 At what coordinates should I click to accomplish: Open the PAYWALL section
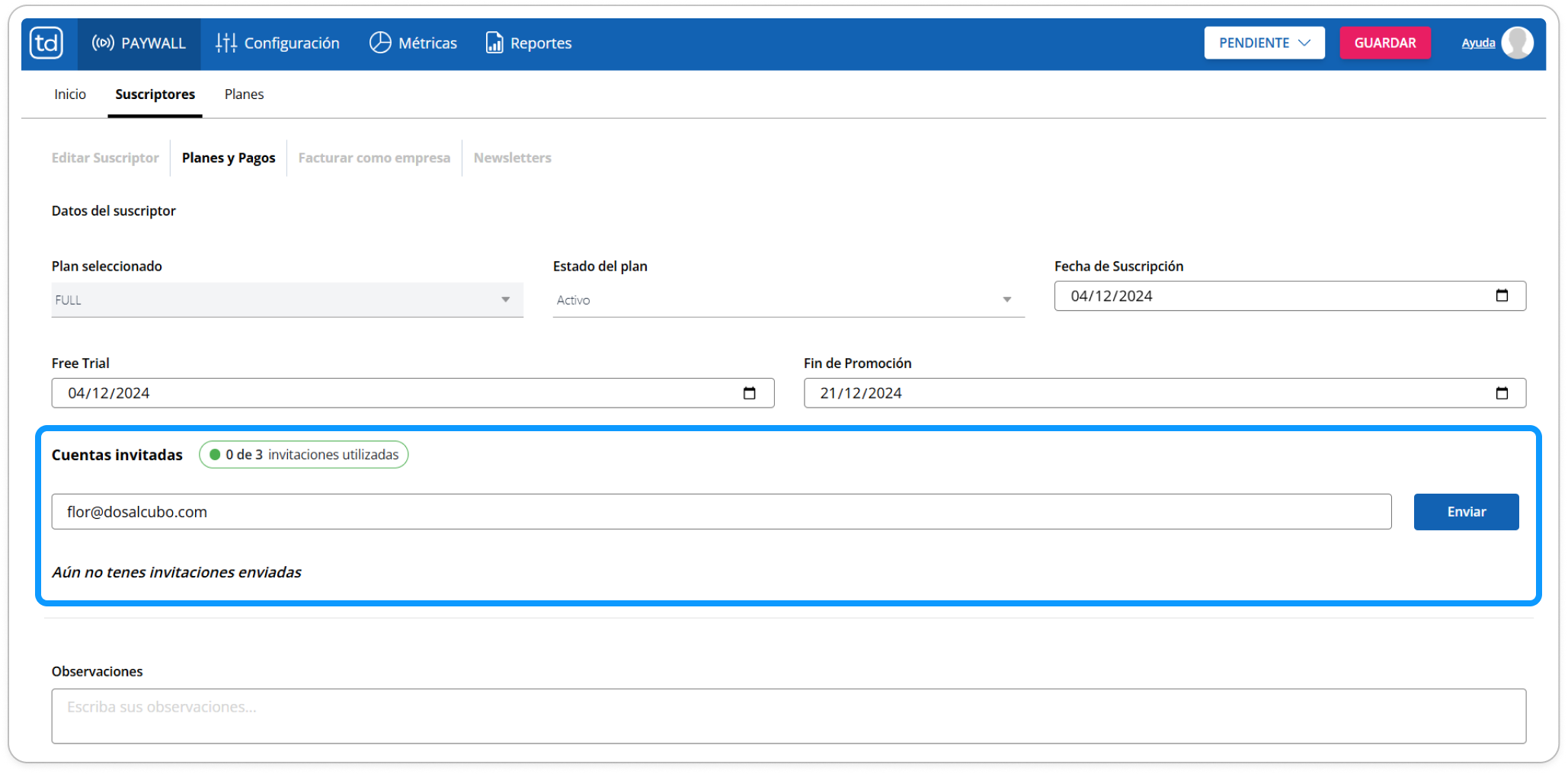139,43
